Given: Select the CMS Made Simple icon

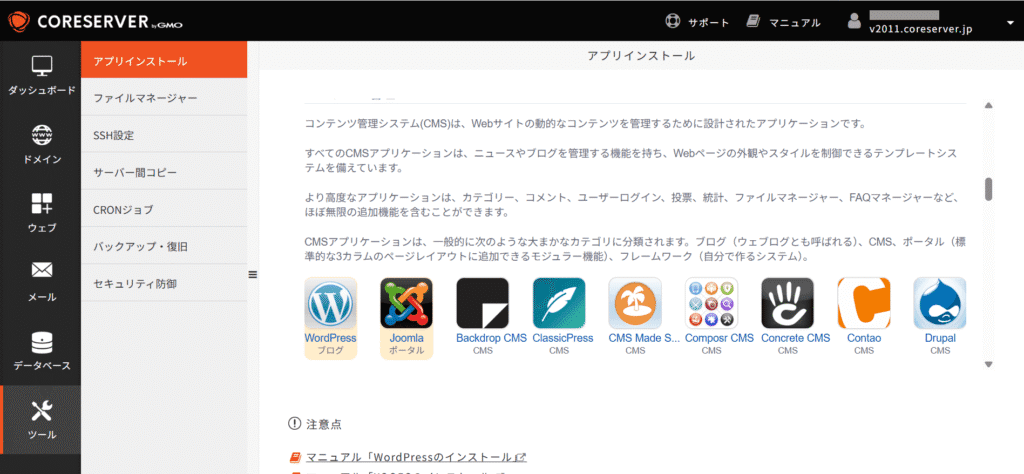Looking at the screenshot, I should click(635, 304).
